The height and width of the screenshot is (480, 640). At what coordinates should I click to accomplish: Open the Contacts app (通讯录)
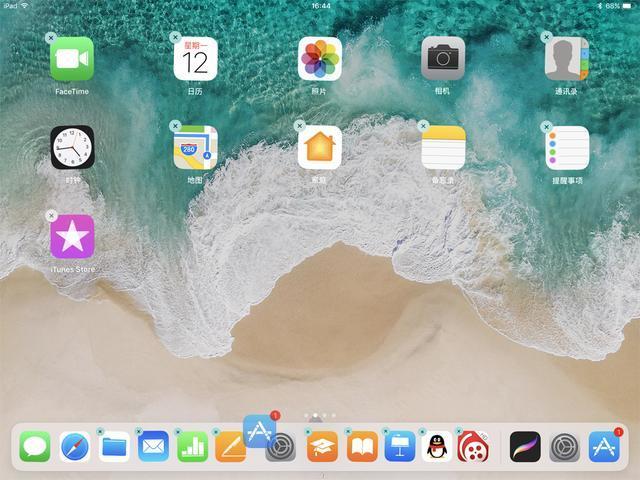point(567,59)
